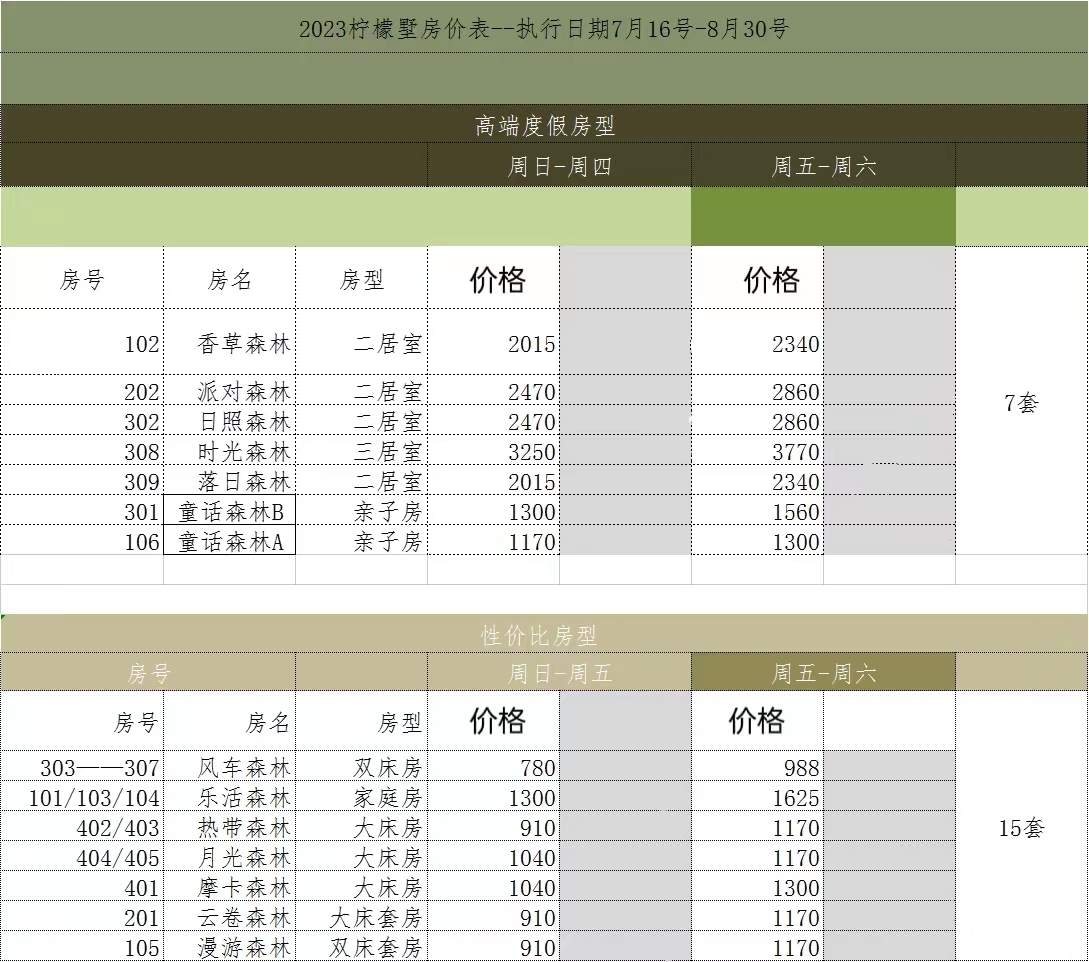The height and width of the screenshot is (962, 1089).
Task: Select the 3250 price for 时光森林
Action: [494, 452]
